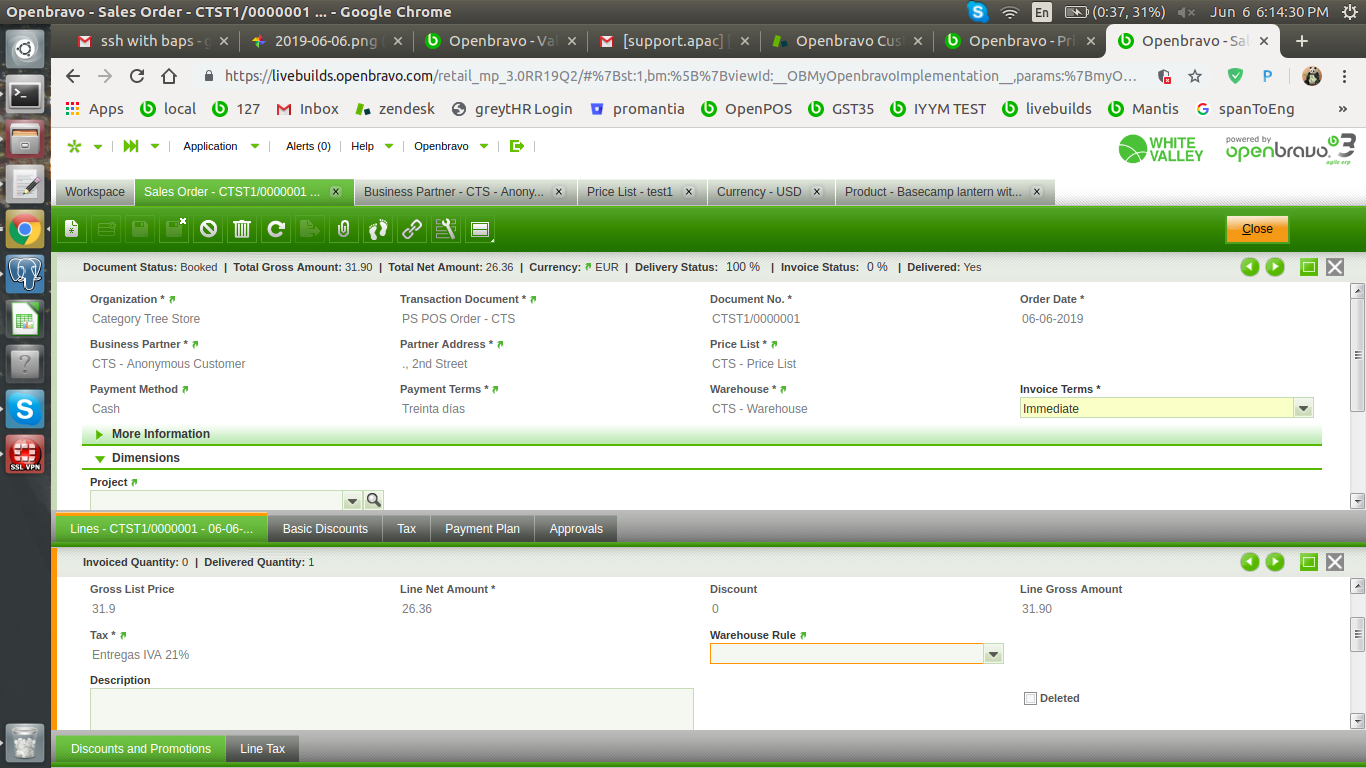This screenshot has height=768, width=1366.
Task: Open attachments with the paperclip icon
Action: (343, 230)
